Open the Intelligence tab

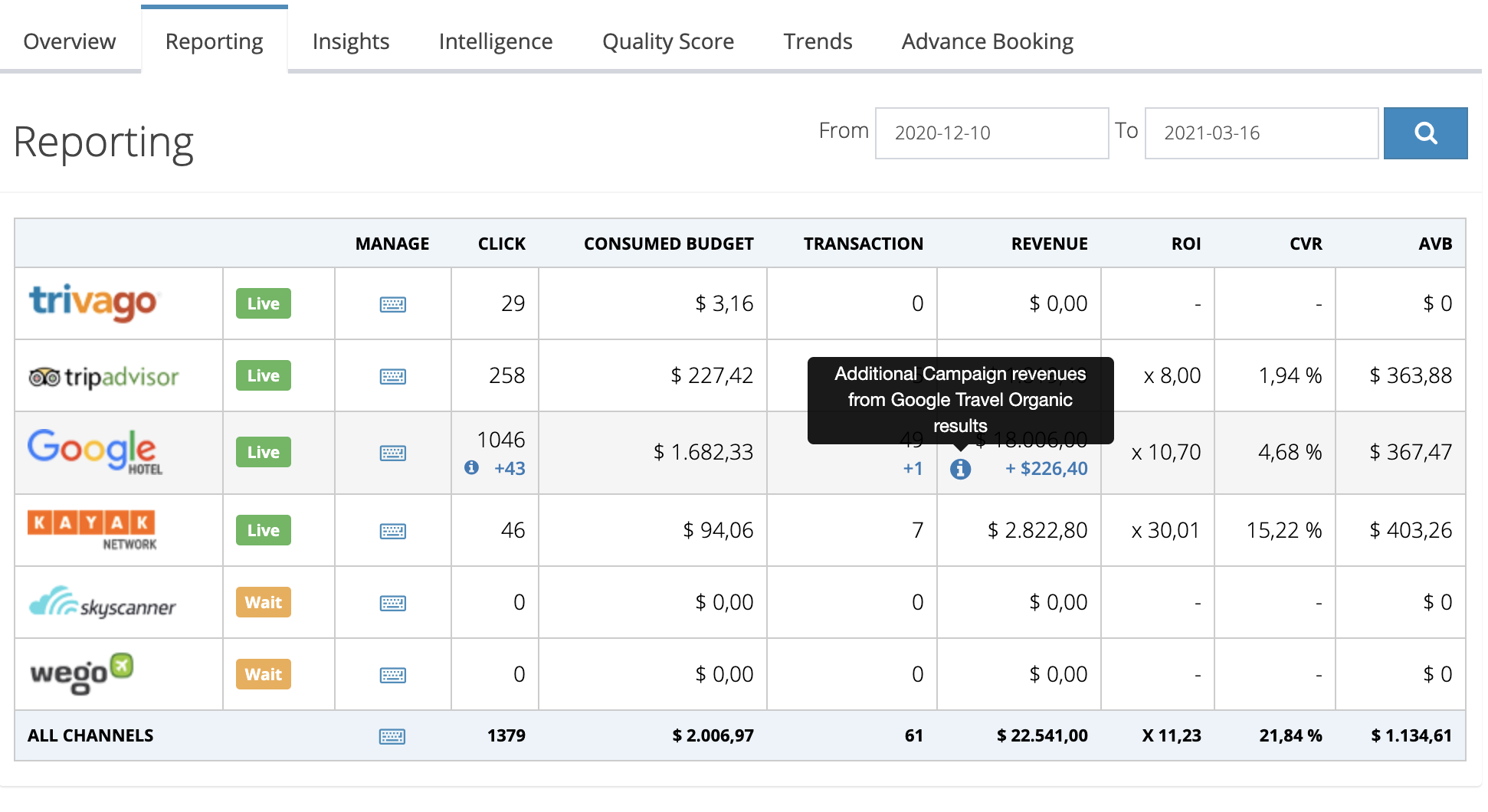(x=496, y=41)
